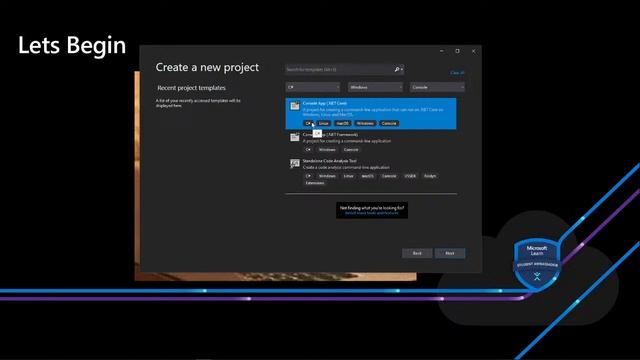Click the Recent project templates heading

[191, 88]
